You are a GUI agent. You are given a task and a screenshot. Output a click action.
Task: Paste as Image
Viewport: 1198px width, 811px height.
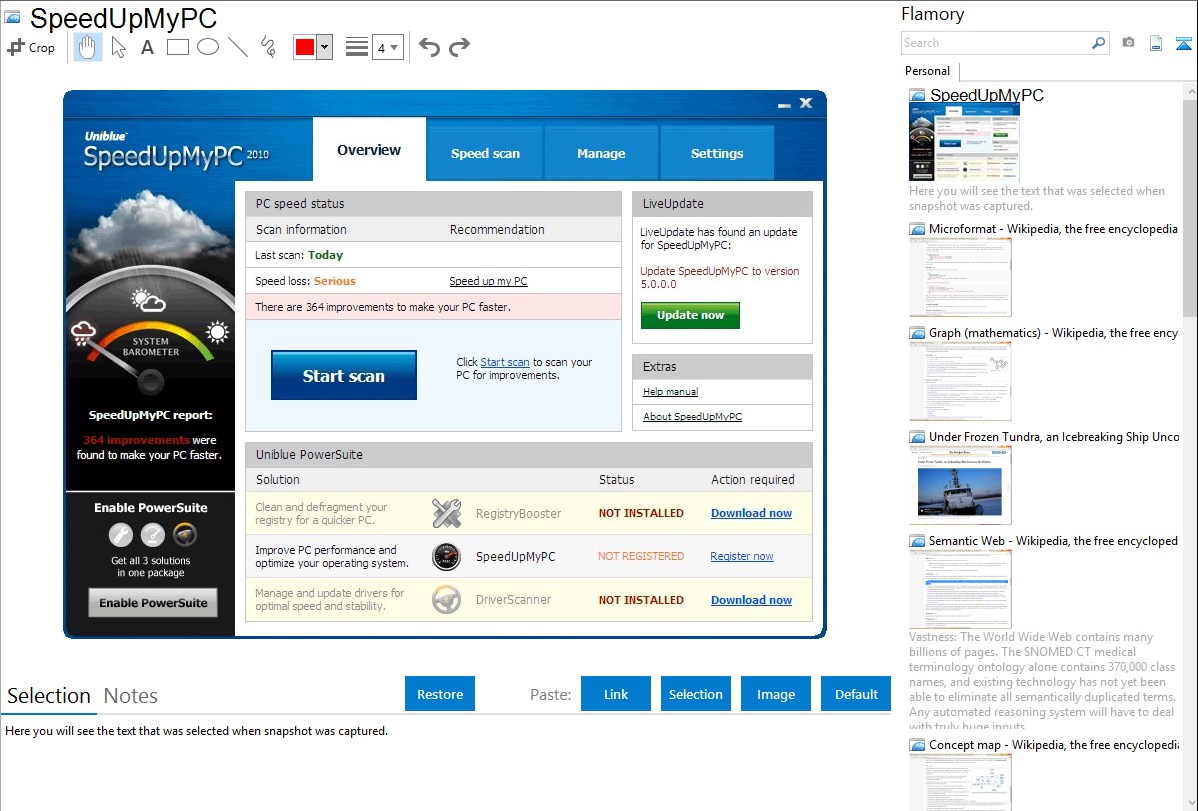(775, 694)
